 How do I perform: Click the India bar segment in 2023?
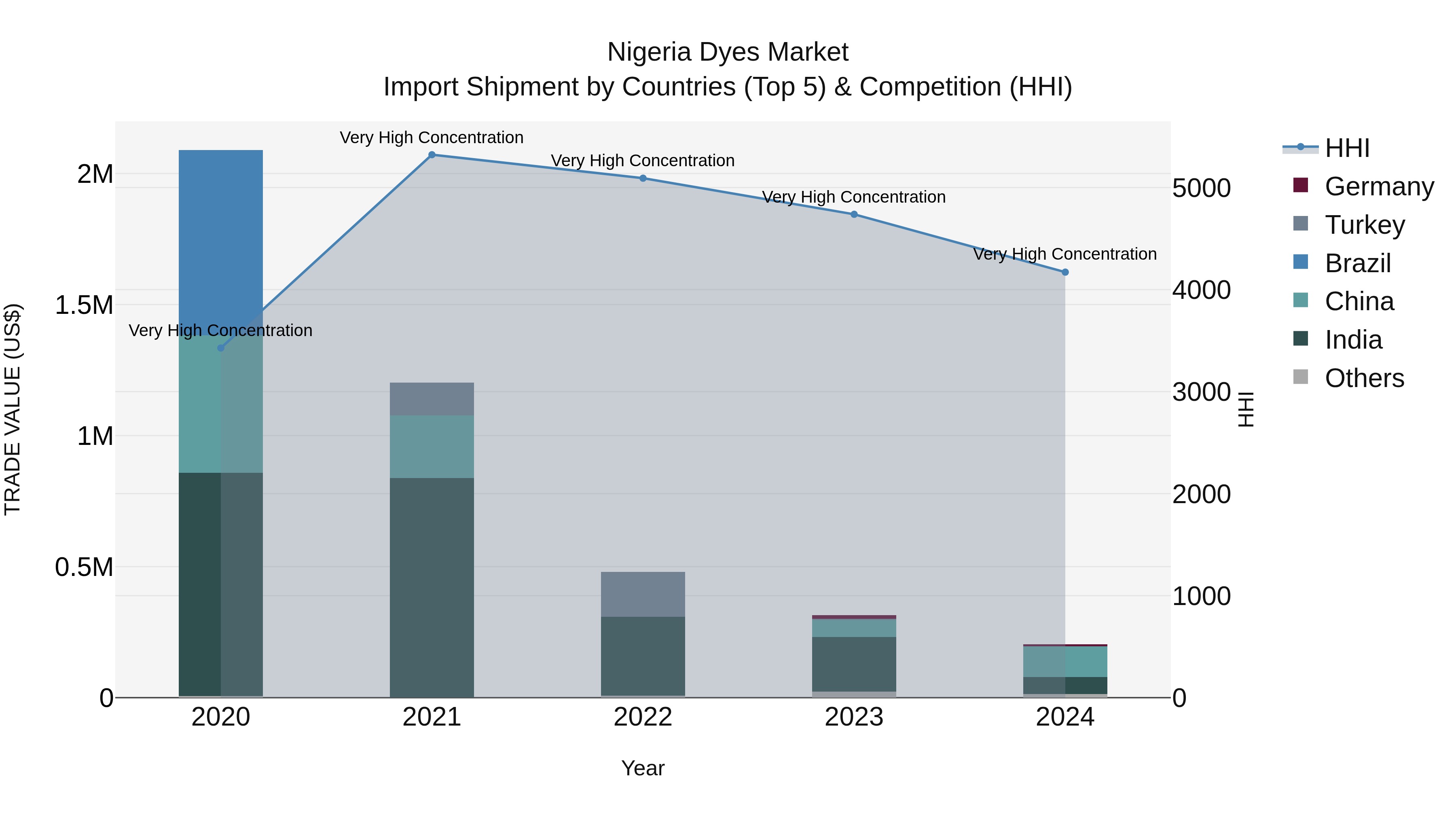[x=854, y=665]
